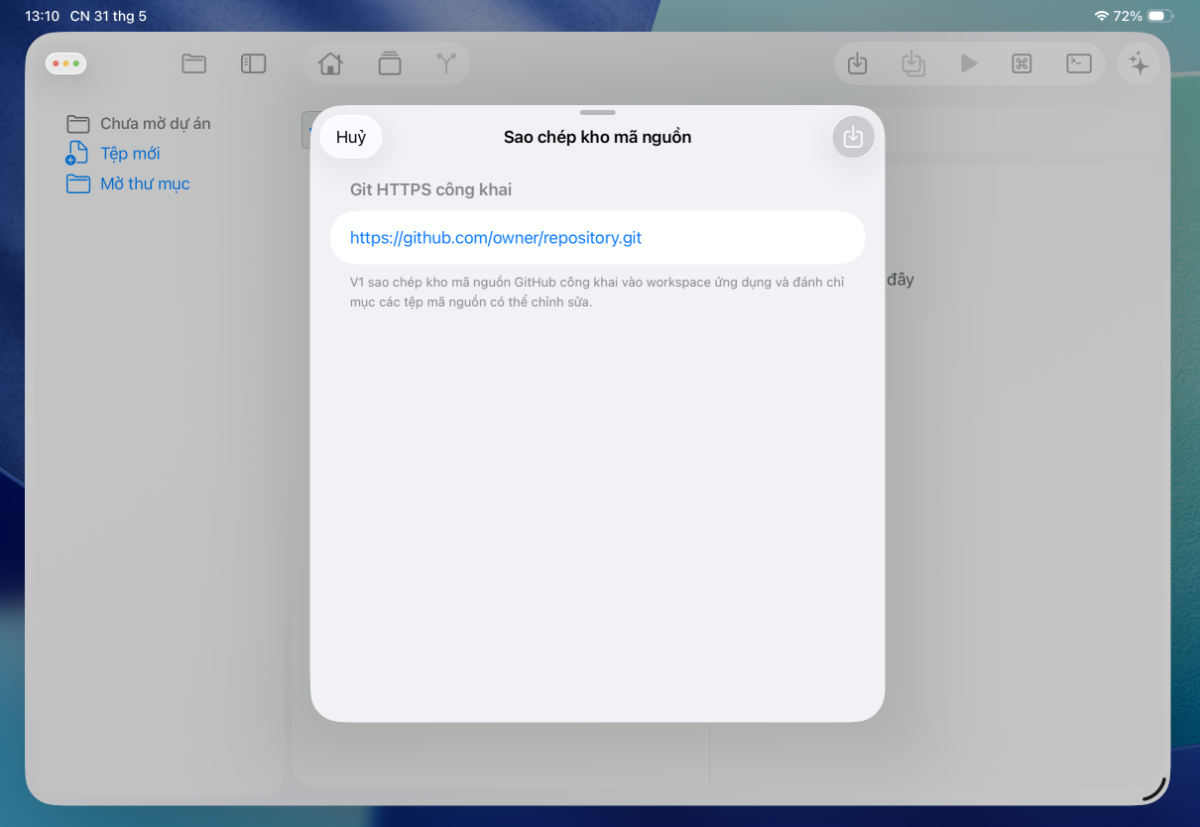Go to the Home icon
The image size is (1200, 827).
pos(330,64)
